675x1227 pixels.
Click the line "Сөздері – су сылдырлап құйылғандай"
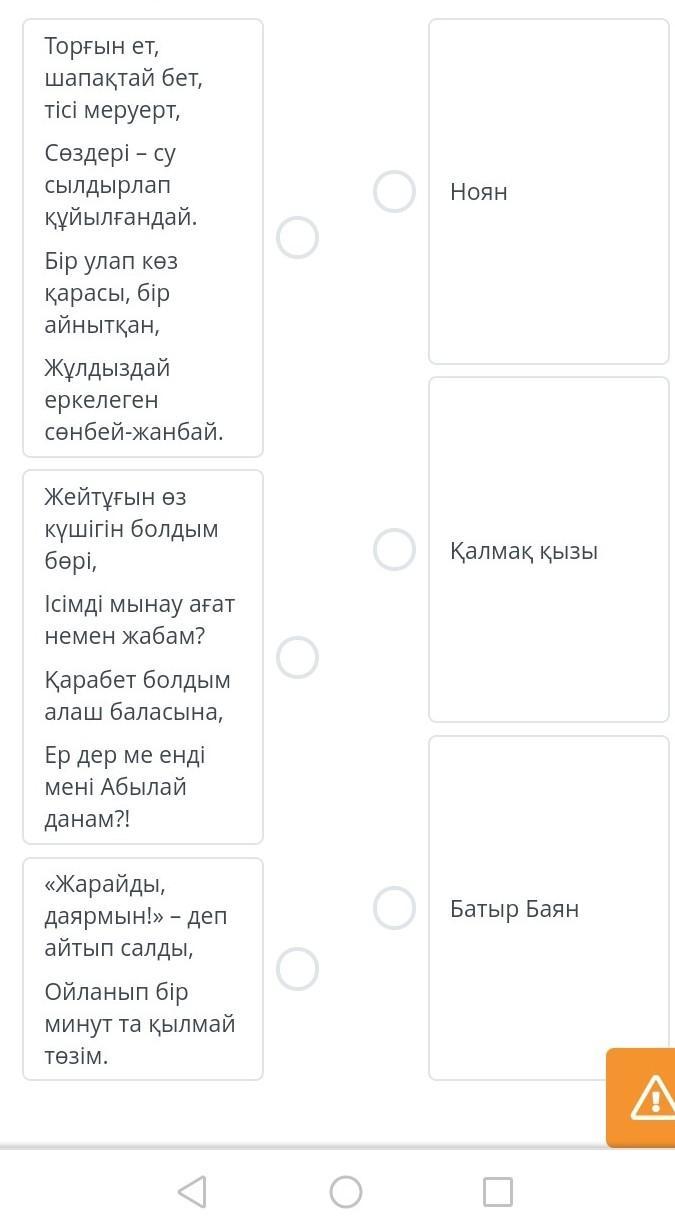pos(121,185)
